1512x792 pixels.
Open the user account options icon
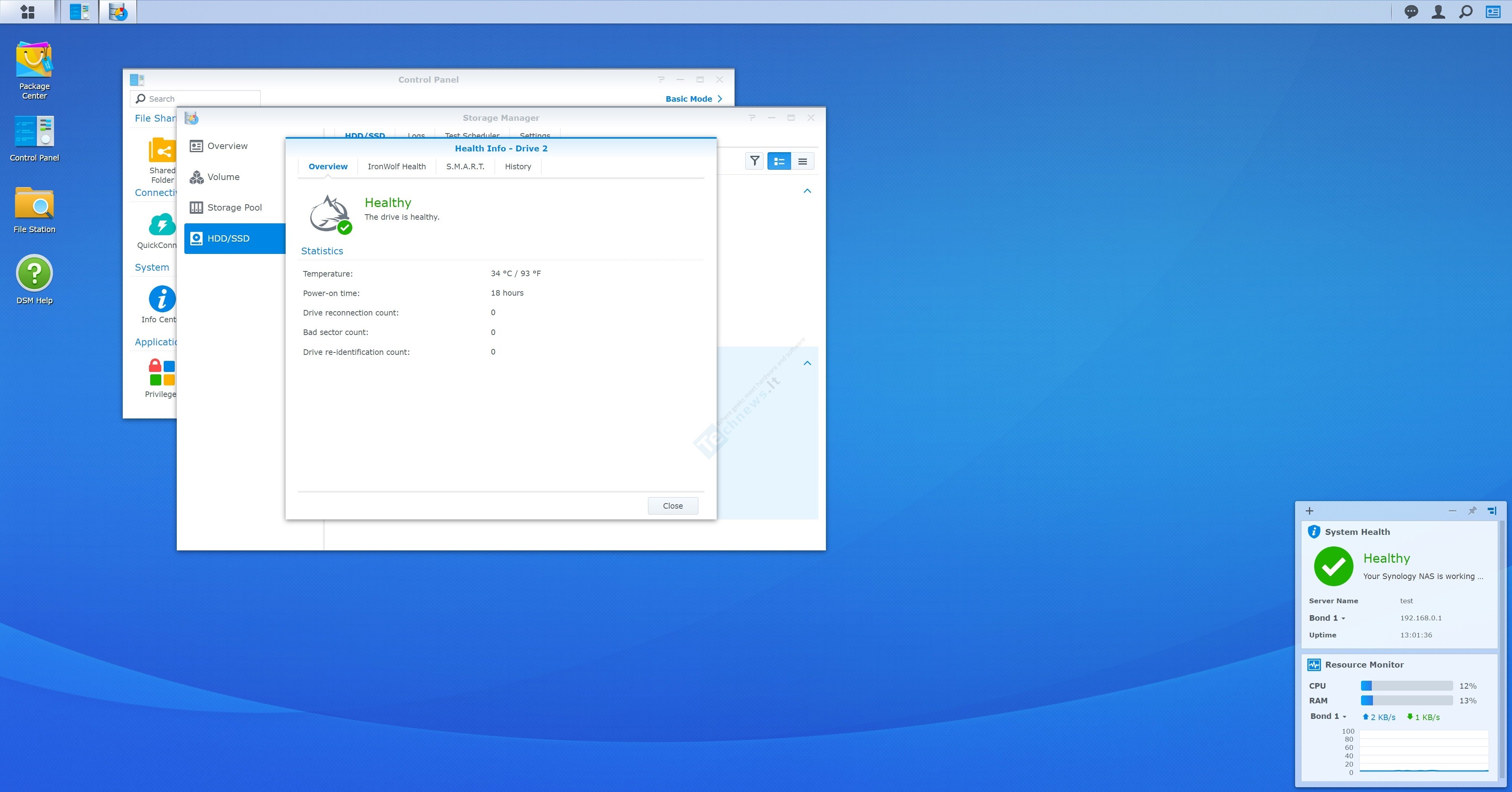click(x=1438, y=12)
